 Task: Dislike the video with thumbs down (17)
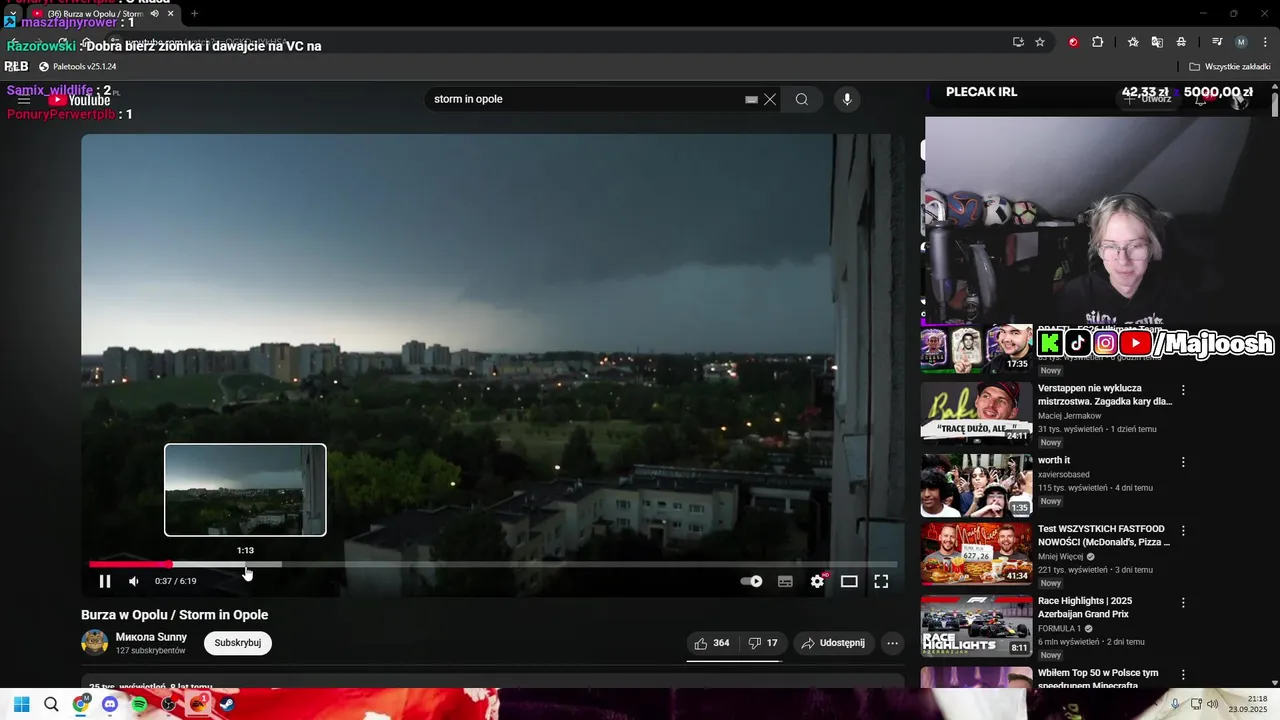(763, 643)
